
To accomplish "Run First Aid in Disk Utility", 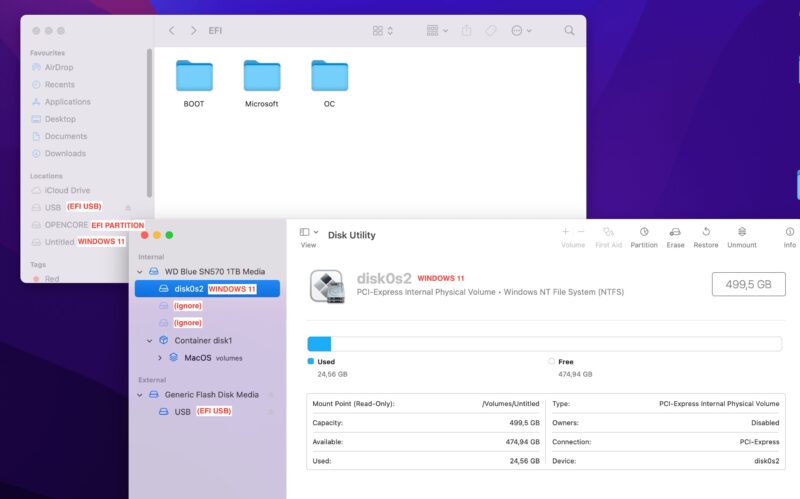I will 608,238.
